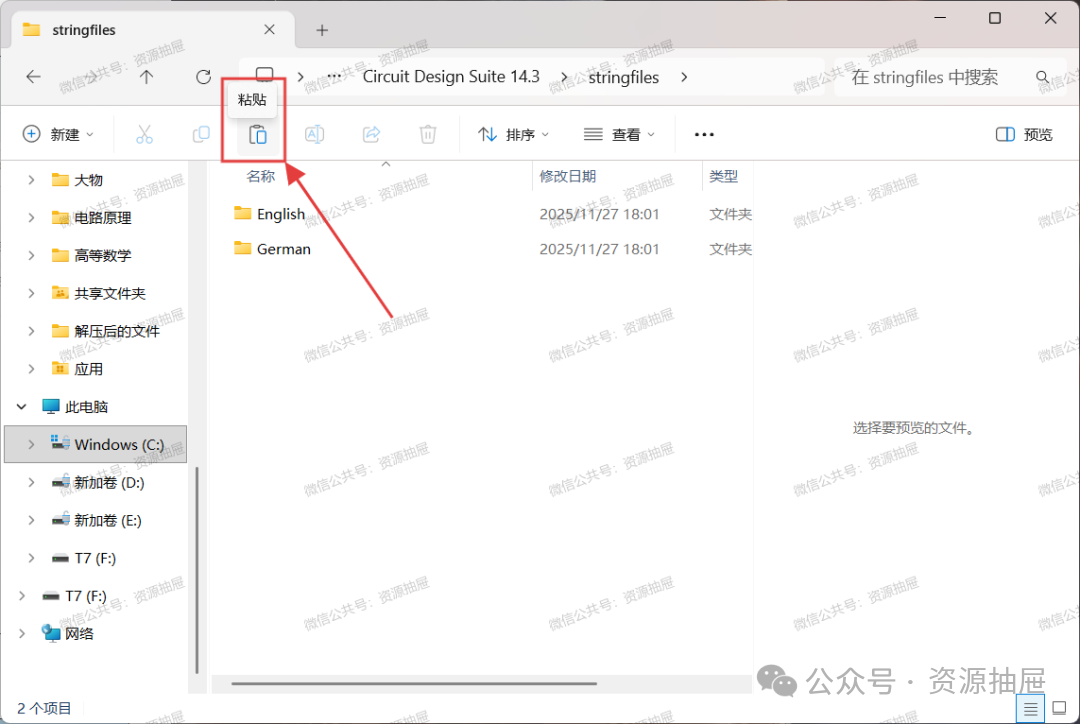
Task: Click the stringfiles tab title
Action: click(83, 30)
